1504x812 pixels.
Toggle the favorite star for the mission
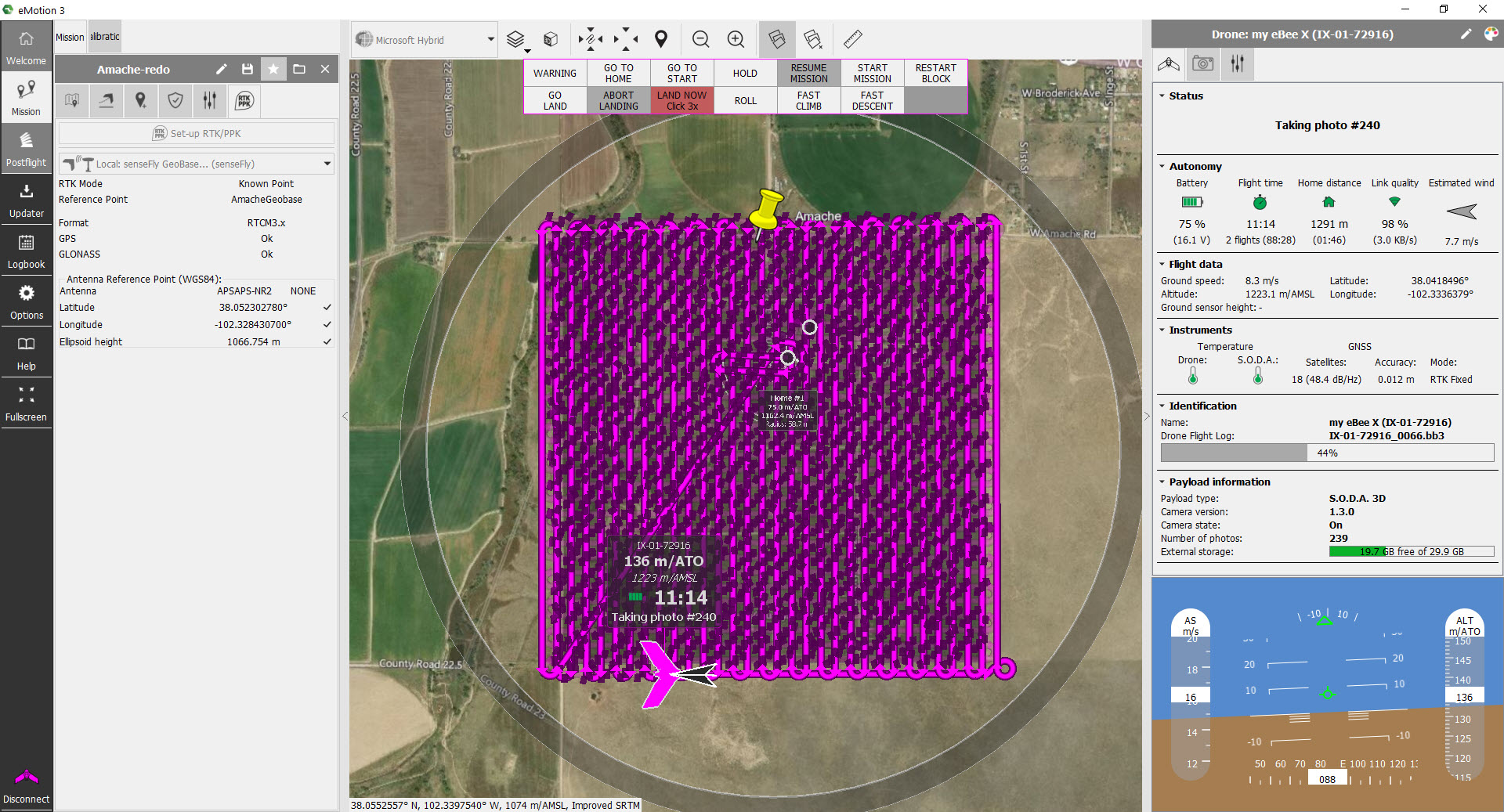click(273, 69)
